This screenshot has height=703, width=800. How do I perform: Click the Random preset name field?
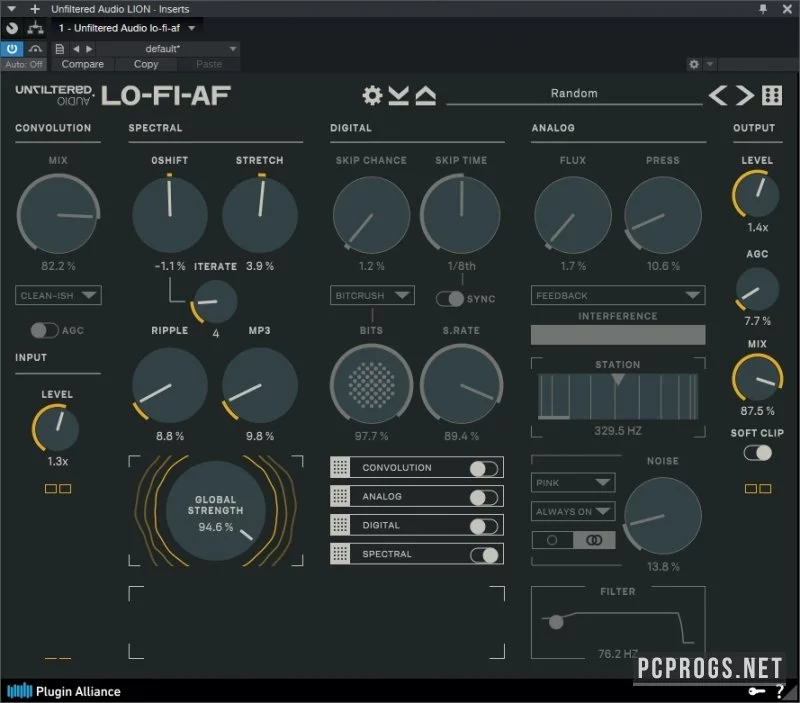[574, 94]
